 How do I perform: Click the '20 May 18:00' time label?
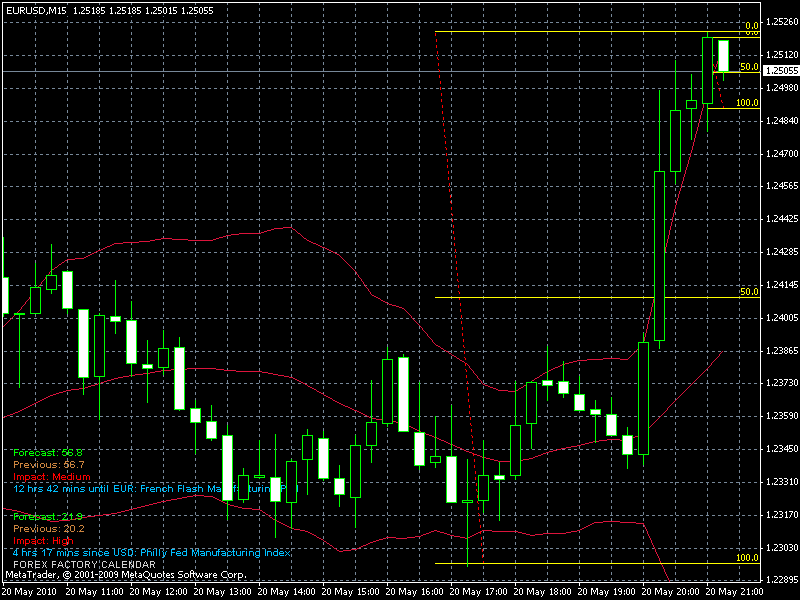click(x=542, y=592)
